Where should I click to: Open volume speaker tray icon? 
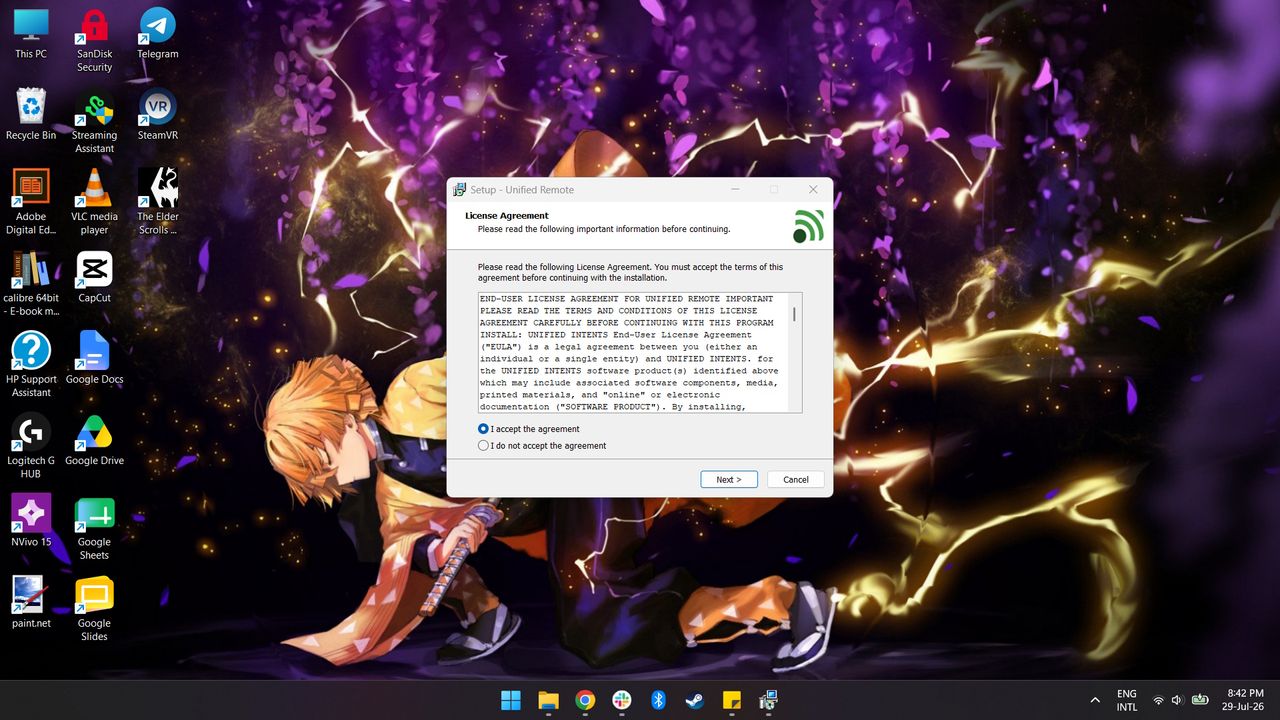1177,700
